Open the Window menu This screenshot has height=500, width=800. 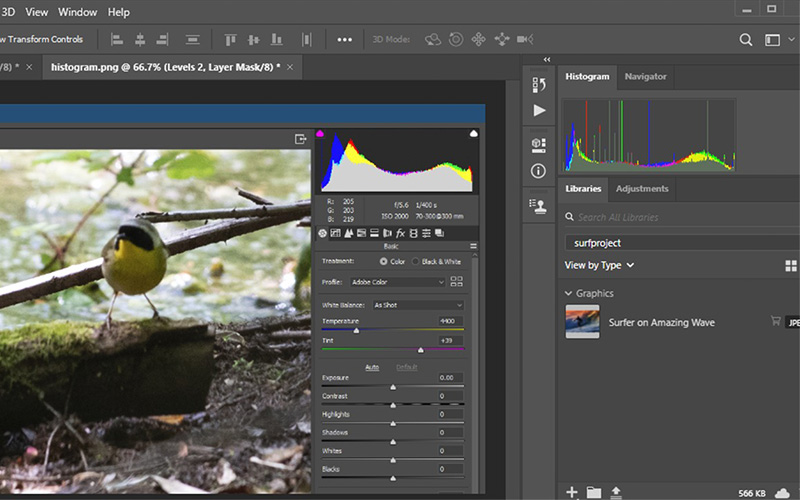pos(78,12)
